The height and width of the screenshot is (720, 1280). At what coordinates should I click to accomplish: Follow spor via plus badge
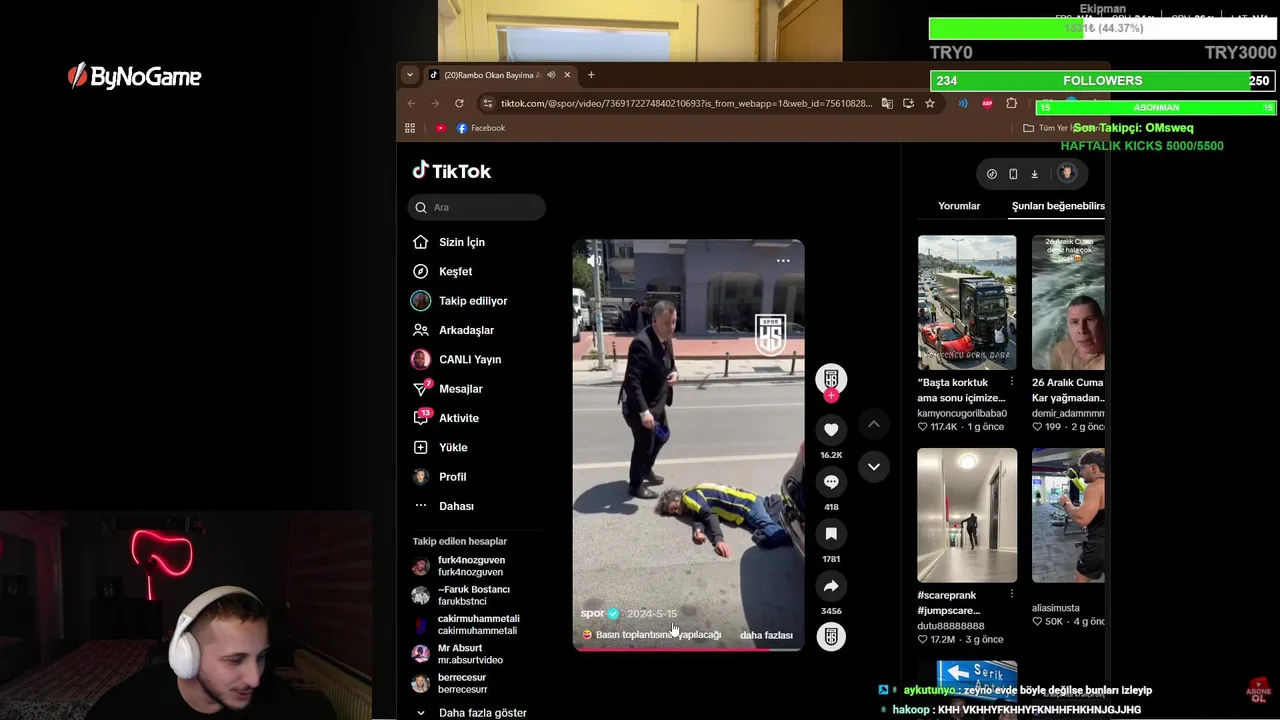(x=831, y=396)
